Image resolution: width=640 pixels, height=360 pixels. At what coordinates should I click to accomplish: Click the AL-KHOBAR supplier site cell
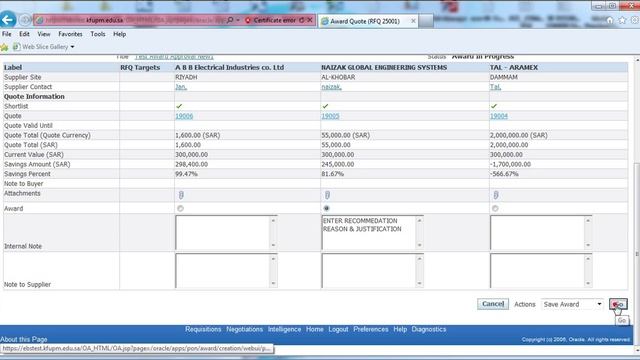point(338,77)
